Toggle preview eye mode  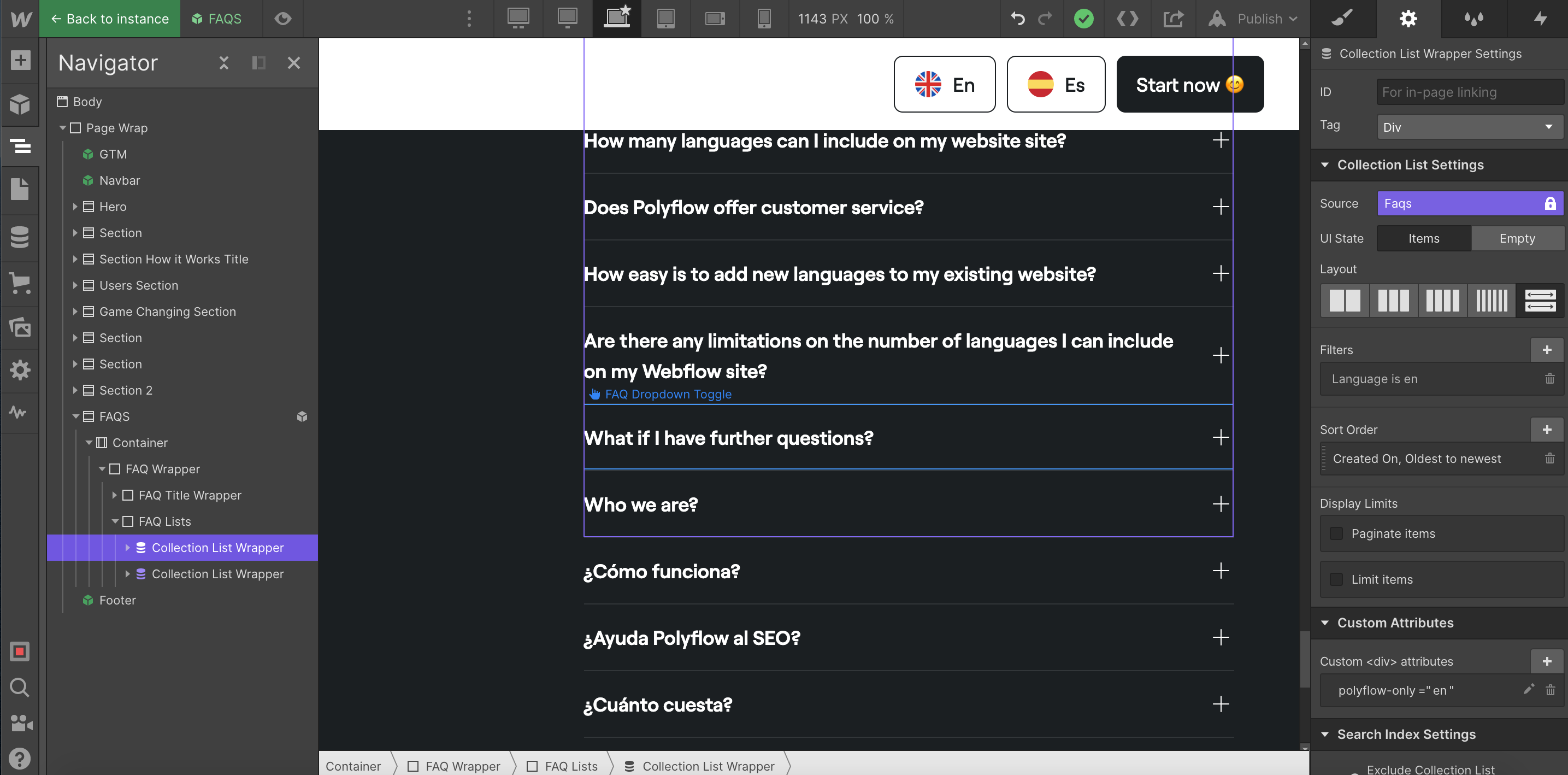tap(282, 18)
